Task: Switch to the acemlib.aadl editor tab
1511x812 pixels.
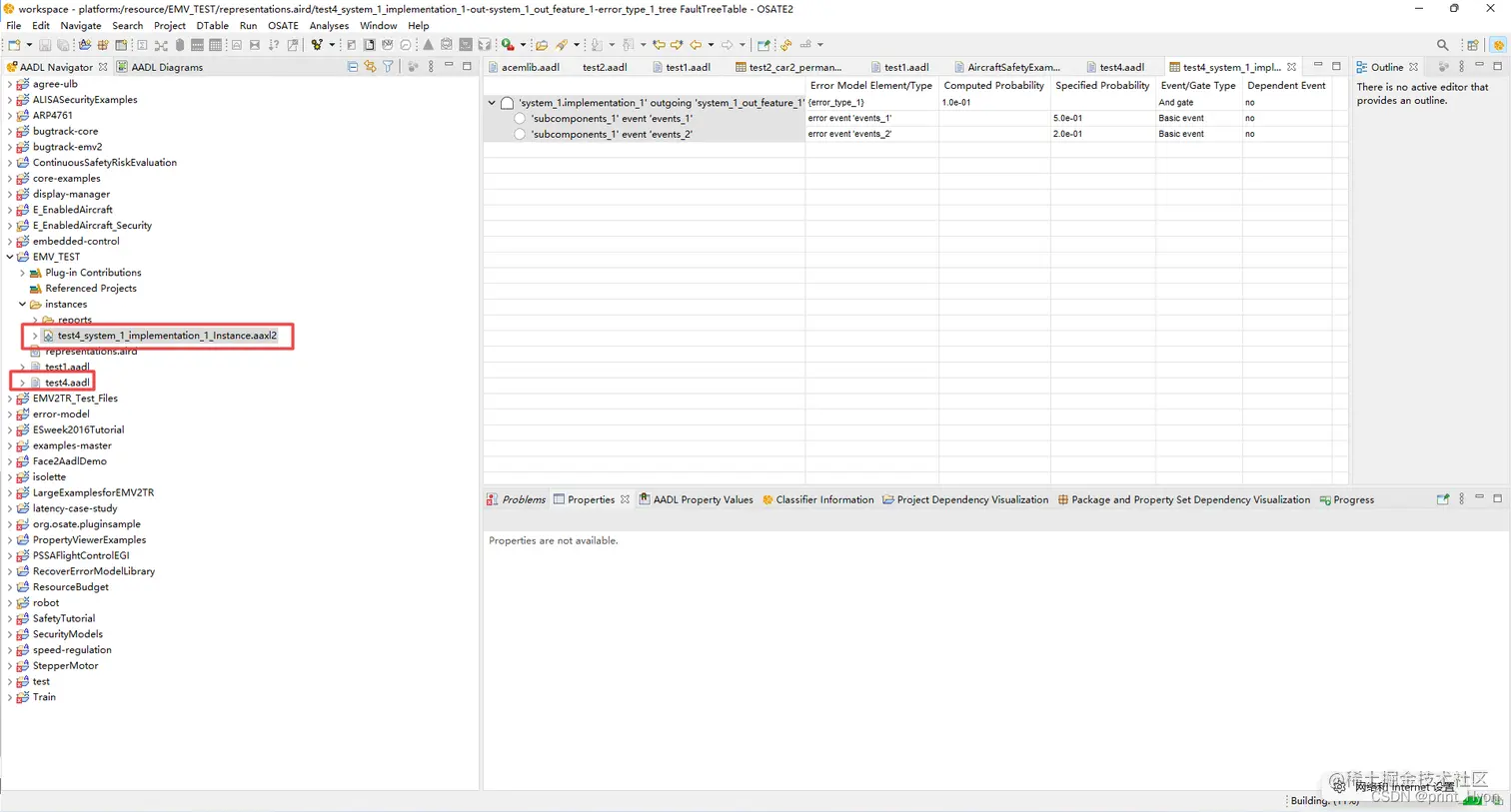Action: point(524,67)
